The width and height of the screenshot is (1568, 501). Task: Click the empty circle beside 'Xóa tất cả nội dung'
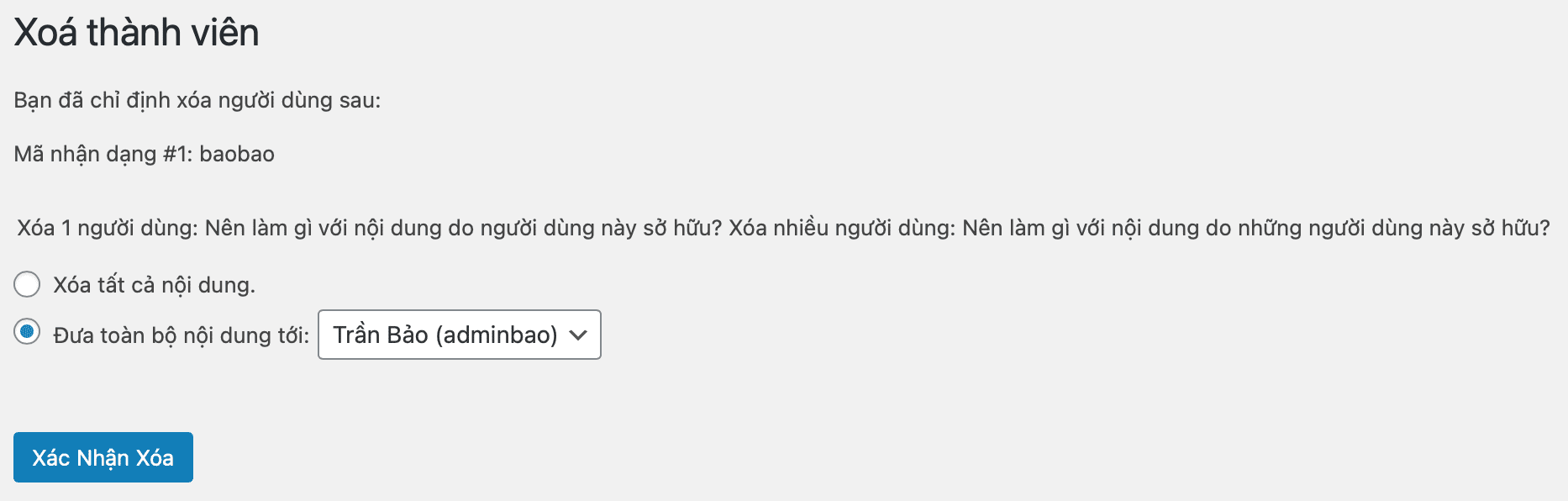coord(27,284)
